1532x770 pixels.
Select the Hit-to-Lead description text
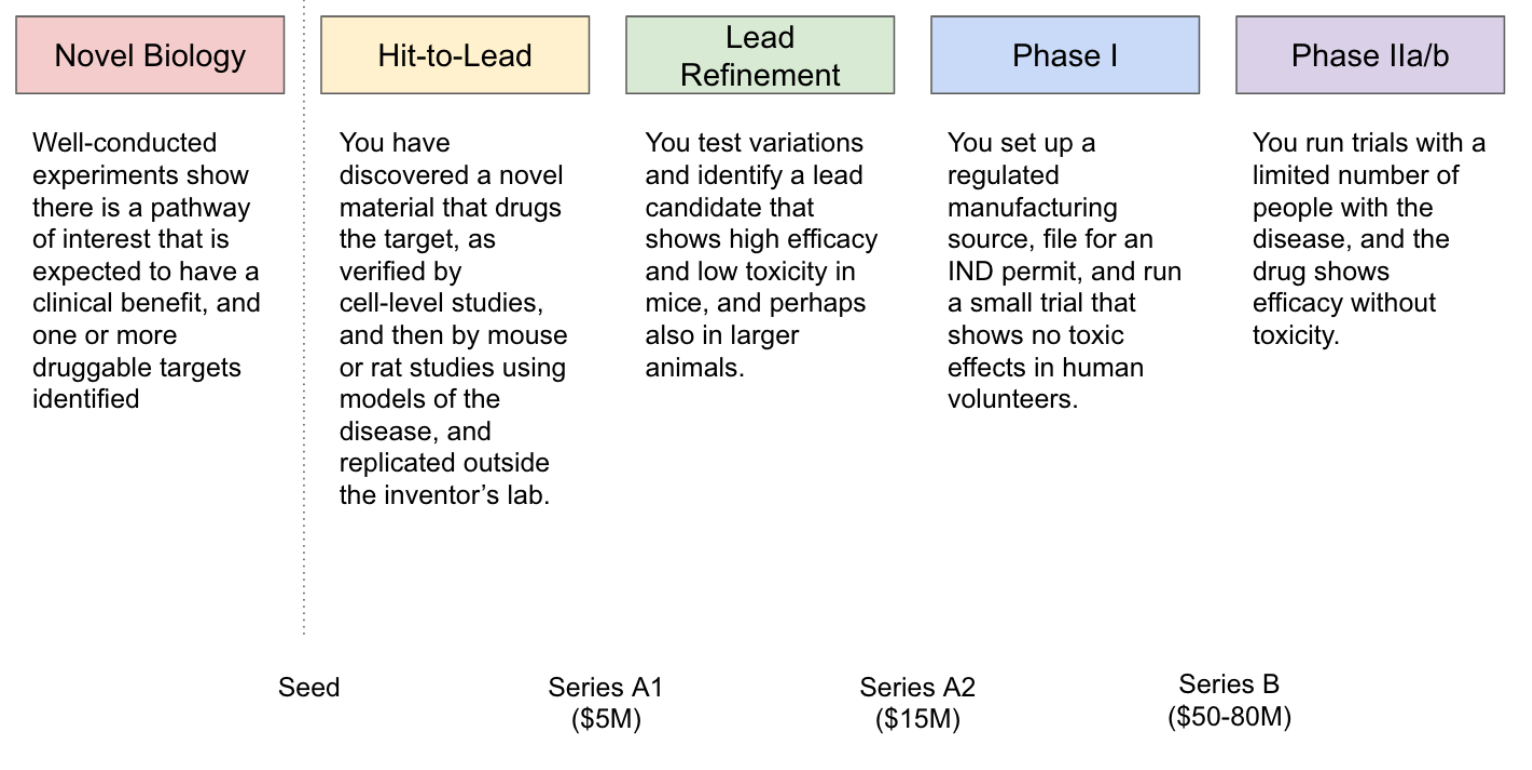tap(453, 319)
